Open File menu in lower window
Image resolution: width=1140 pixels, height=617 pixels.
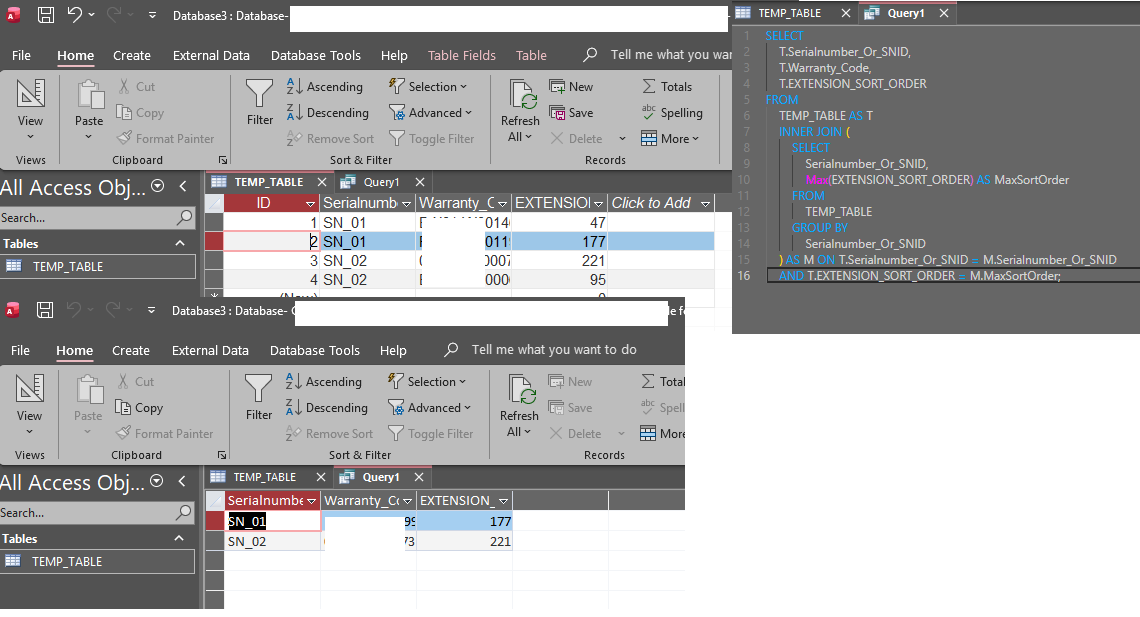[20, 350]
